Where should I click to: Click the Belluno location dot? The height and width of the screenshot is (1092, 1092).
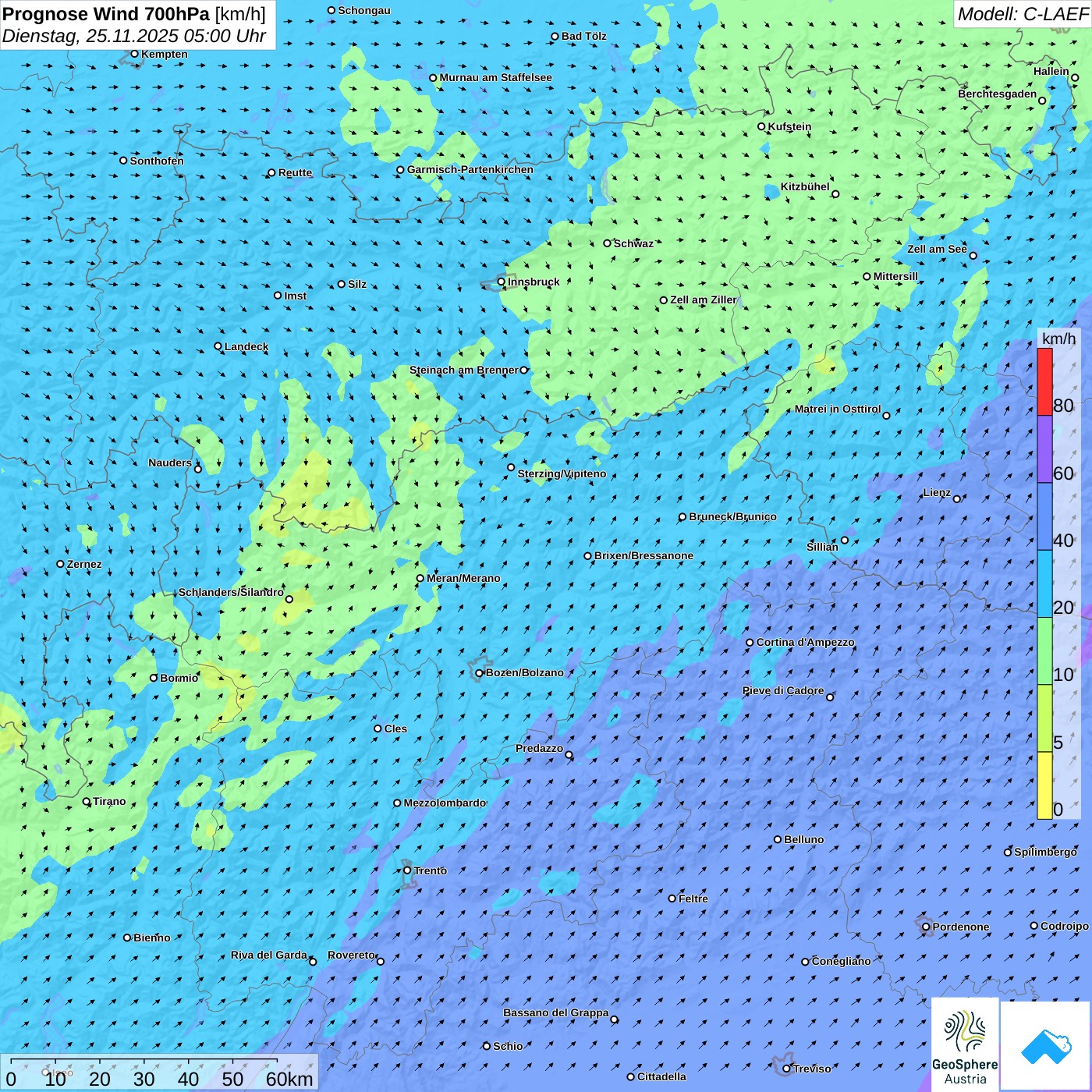tap(778, 839)
